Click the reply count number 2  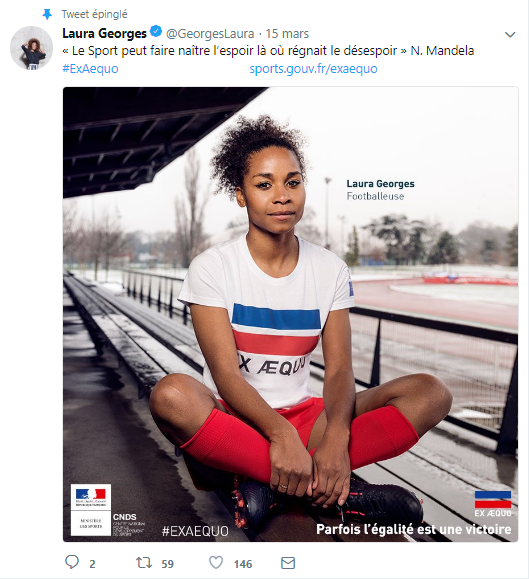pos(92,564)
